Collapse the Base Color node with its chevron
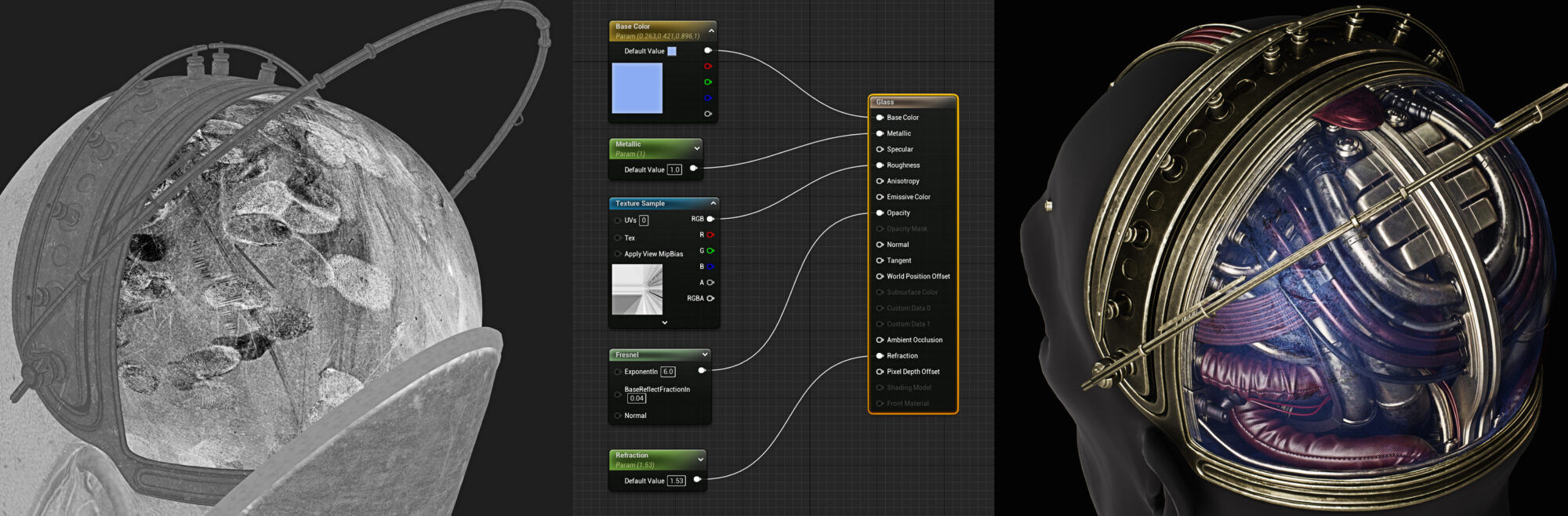 (711, 31)
